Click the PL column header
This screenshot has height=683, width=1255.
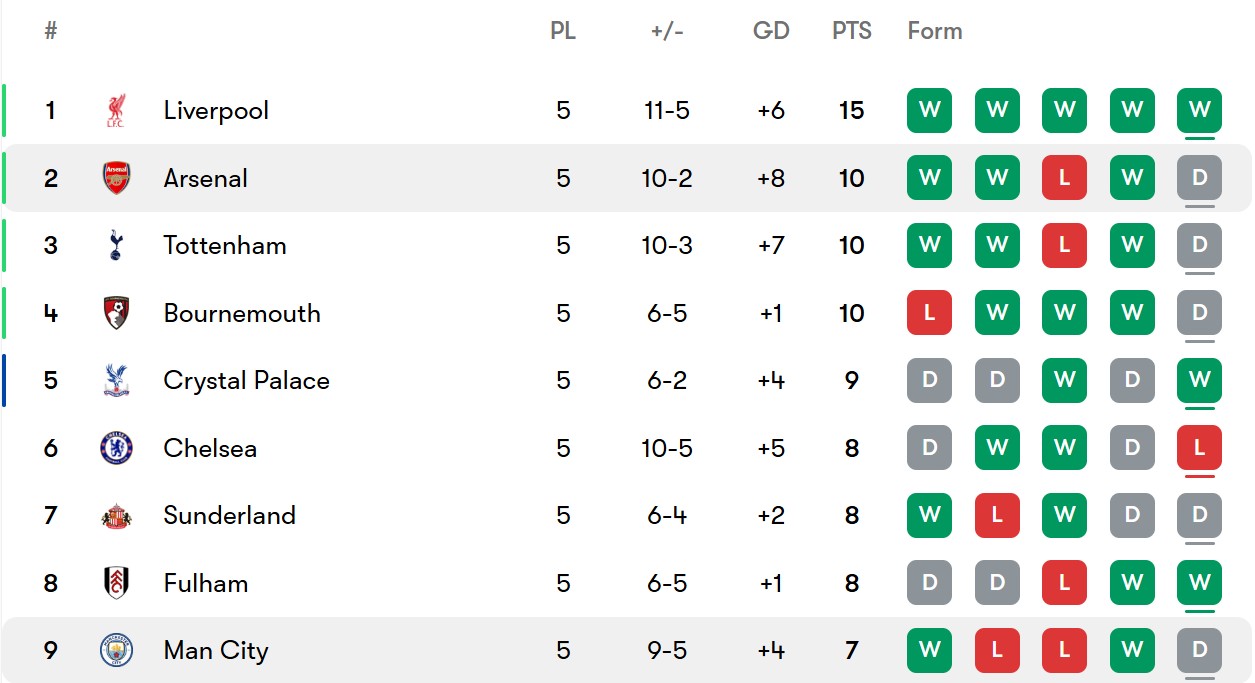point(563,31)
